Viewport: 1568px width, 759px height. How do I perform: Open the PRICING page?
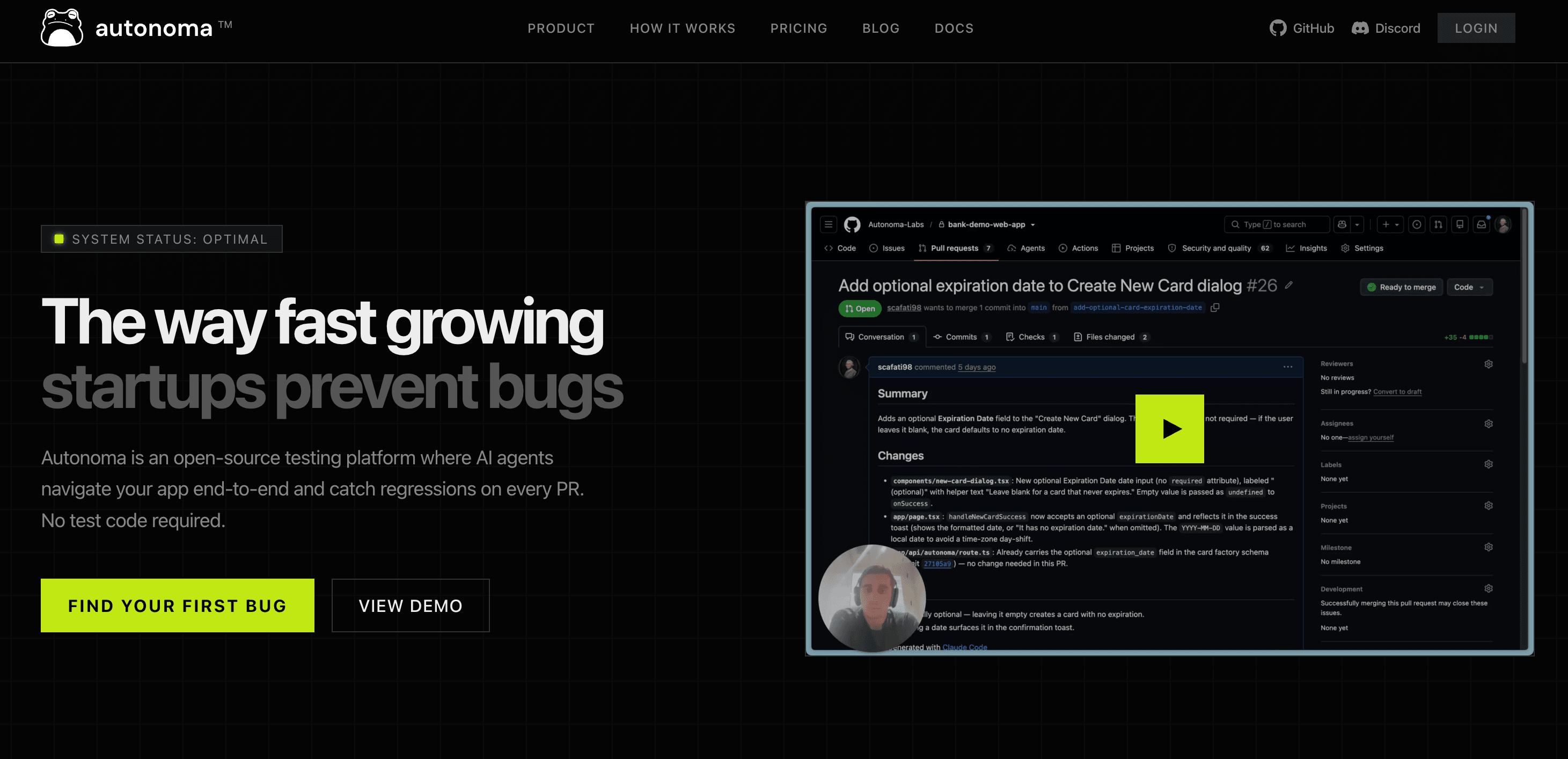click(798, 28)
